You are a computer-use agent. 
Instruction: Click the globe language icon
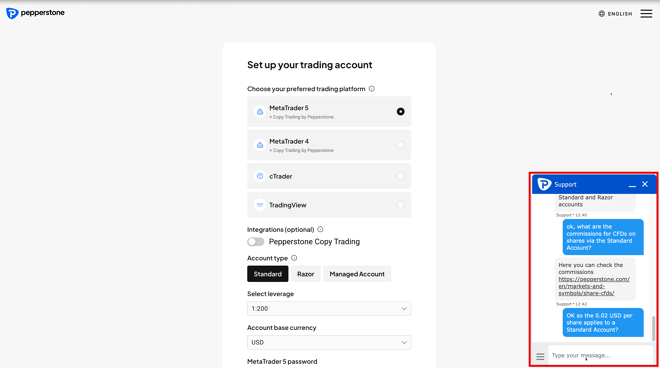(601, 13)
